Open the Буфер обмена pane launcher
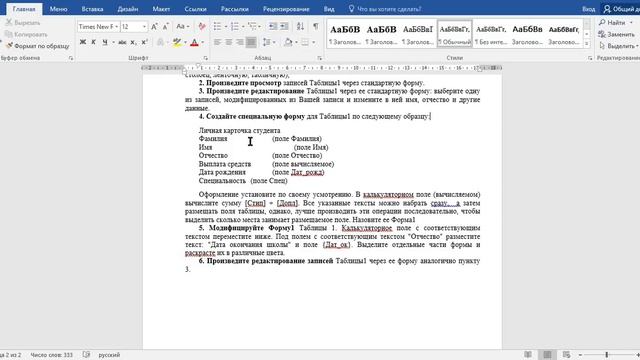This screenshot has width=640, height=360. pyautogui.click(x=71, y=58)
